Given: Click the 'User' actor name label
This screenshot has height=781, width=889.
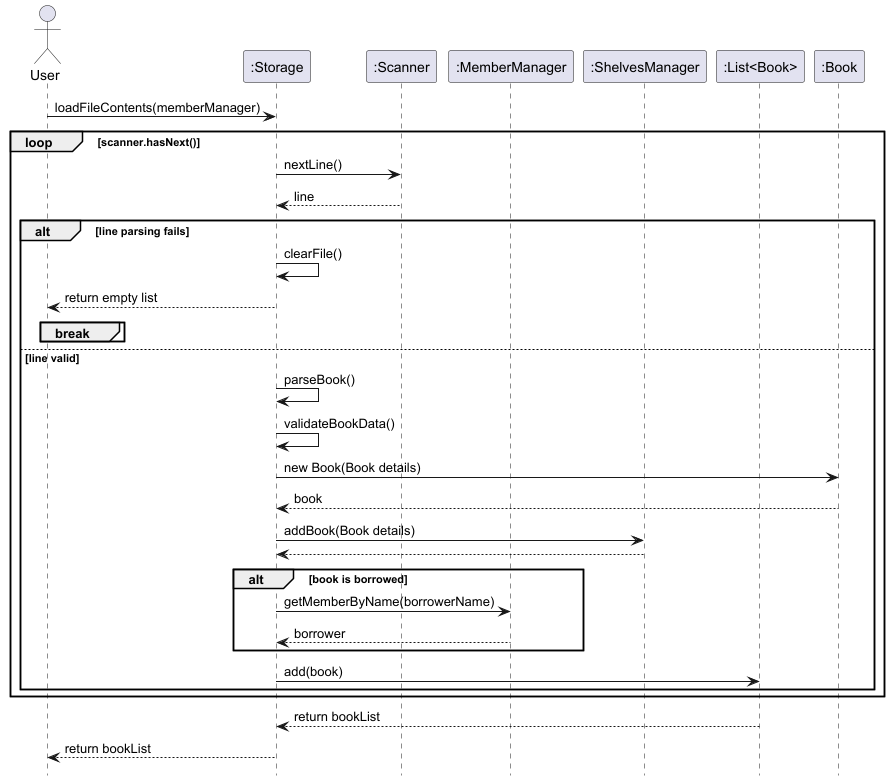Looking at the screenshot, I should (45, 75).
